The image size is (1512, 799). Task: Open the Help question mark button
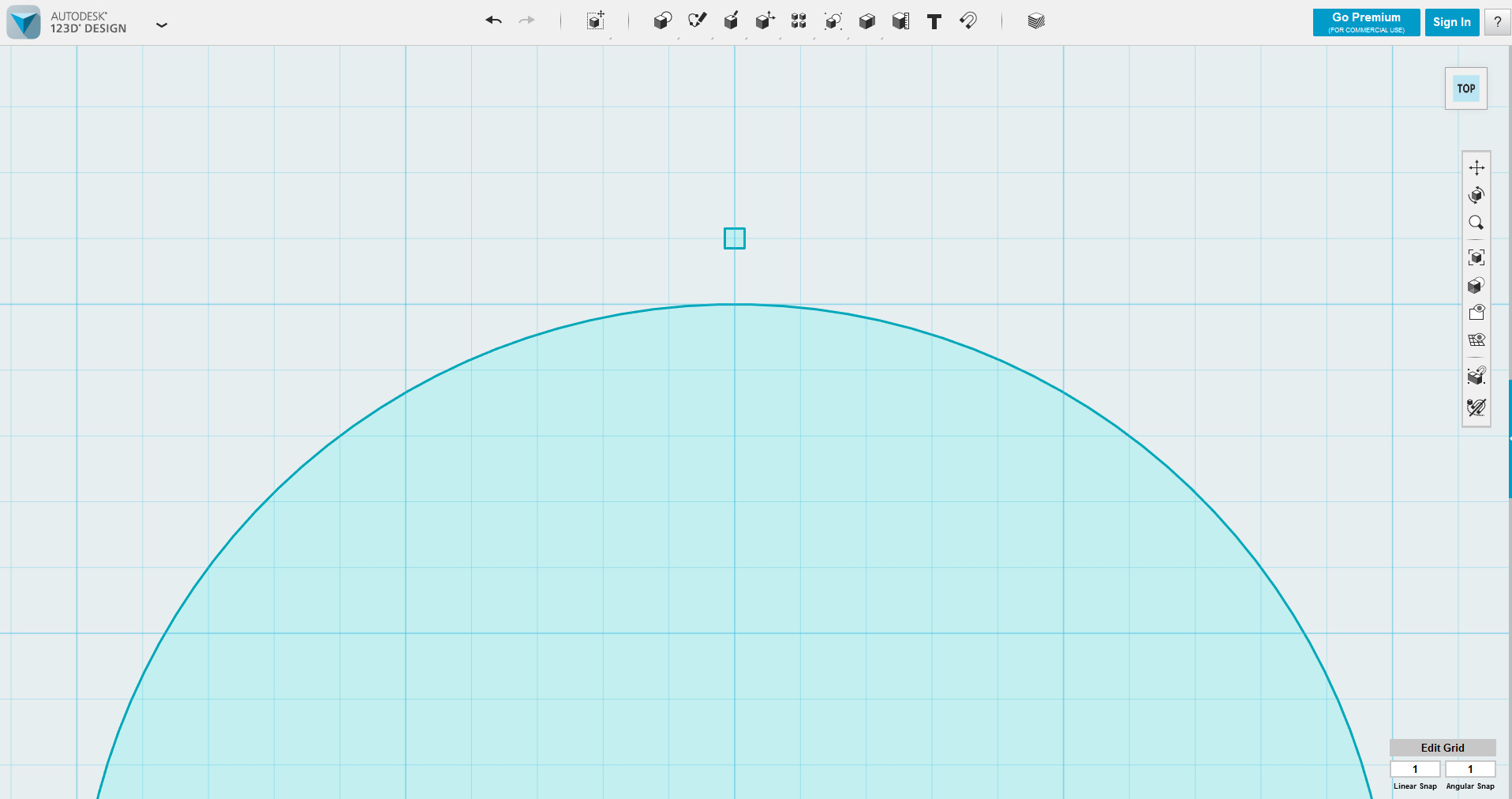pyautogui.click(x=1497, y=22)
